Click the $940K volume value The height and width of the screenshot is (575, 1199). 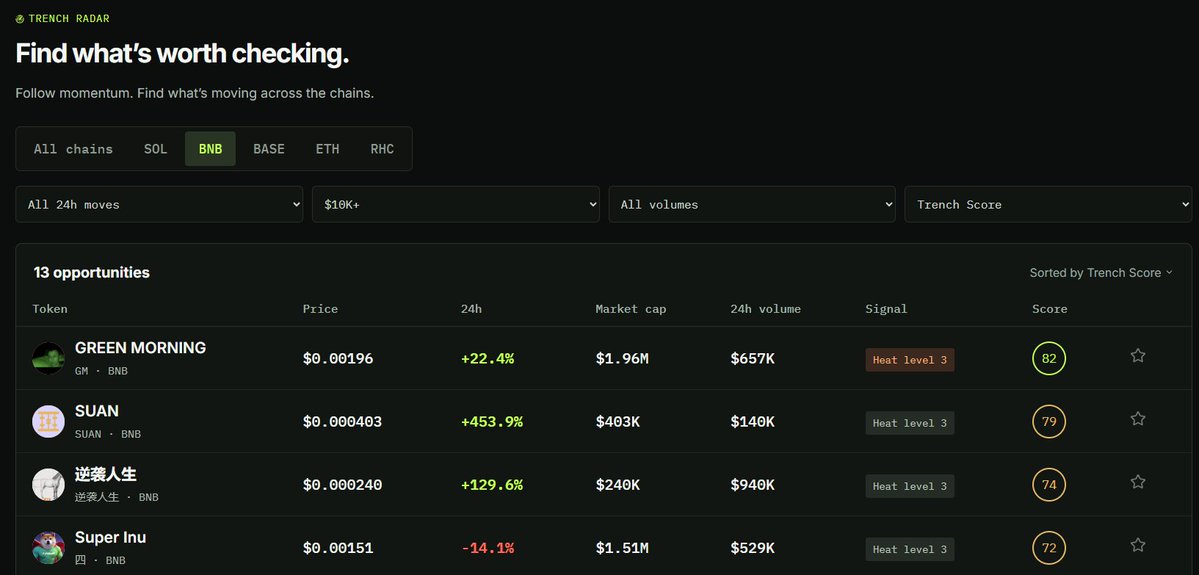[752, 485]
